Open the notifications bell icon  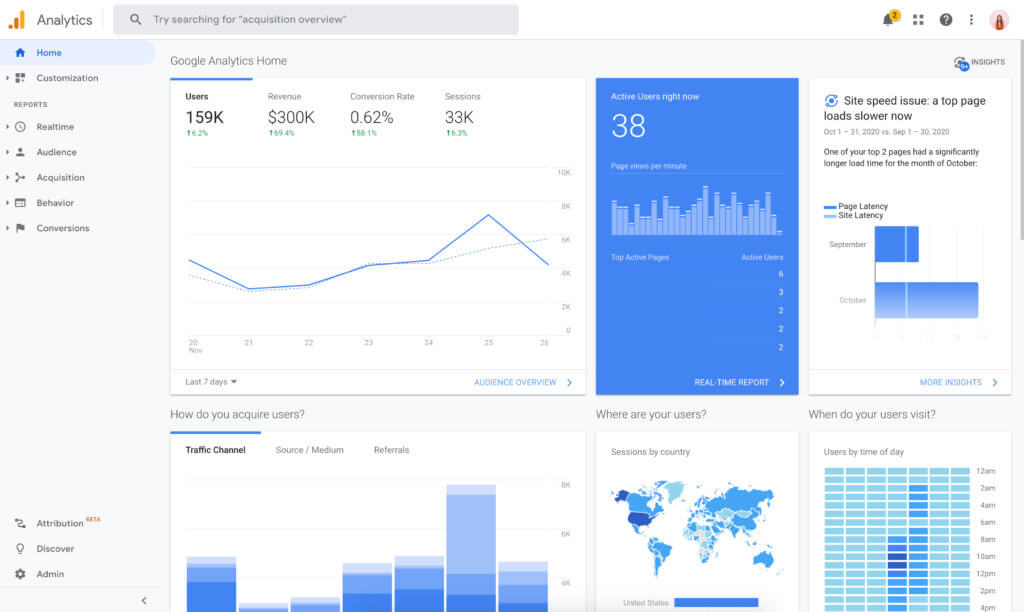click(888, 20)
